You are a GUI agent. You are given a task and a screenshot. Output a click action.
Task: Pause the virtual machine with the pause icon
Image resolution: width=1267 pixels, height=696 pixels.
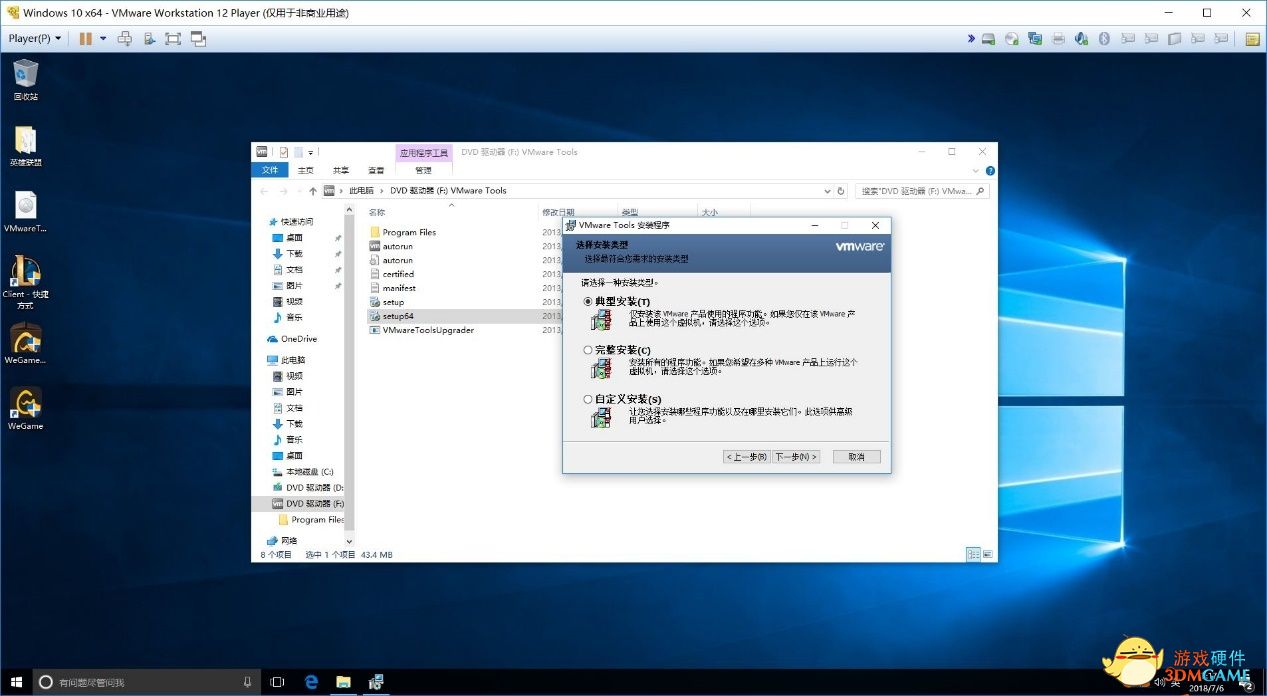tap(86, 39)
